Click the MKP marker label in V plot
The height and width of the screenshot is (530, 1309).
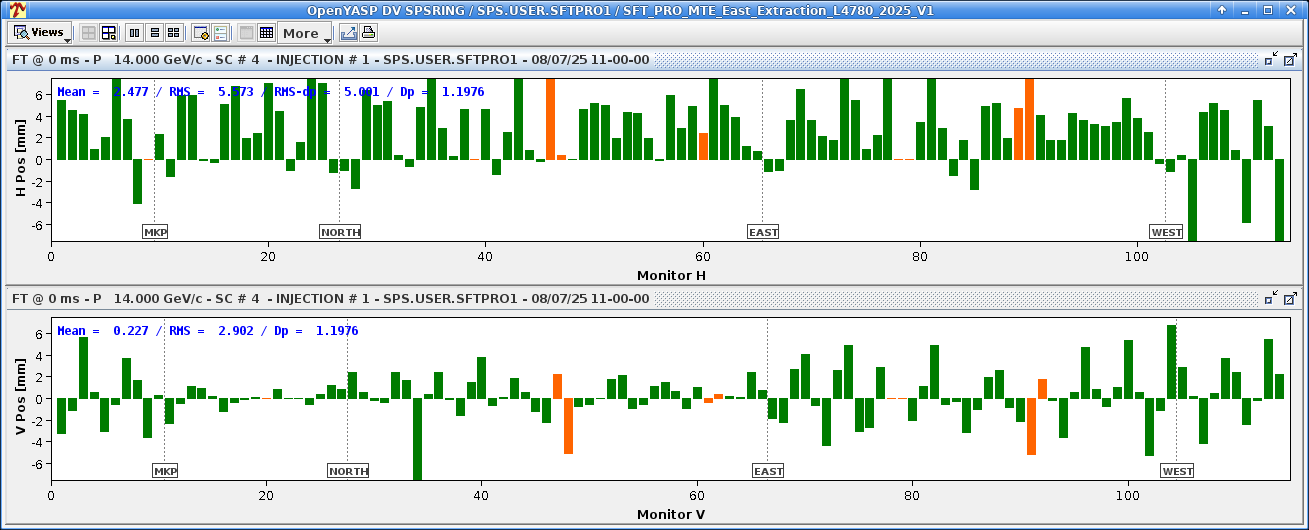point(165,471)
